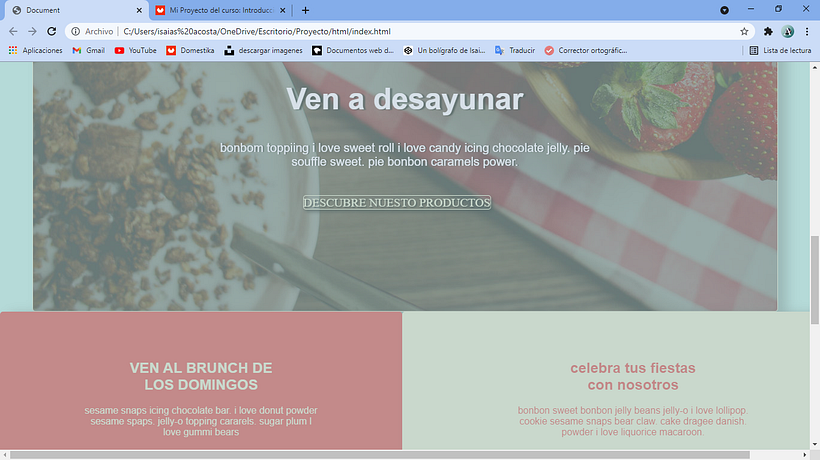Bookmark this page with the star icon
820x460 pixels.
pyautogui.click(x=744, y=31)
